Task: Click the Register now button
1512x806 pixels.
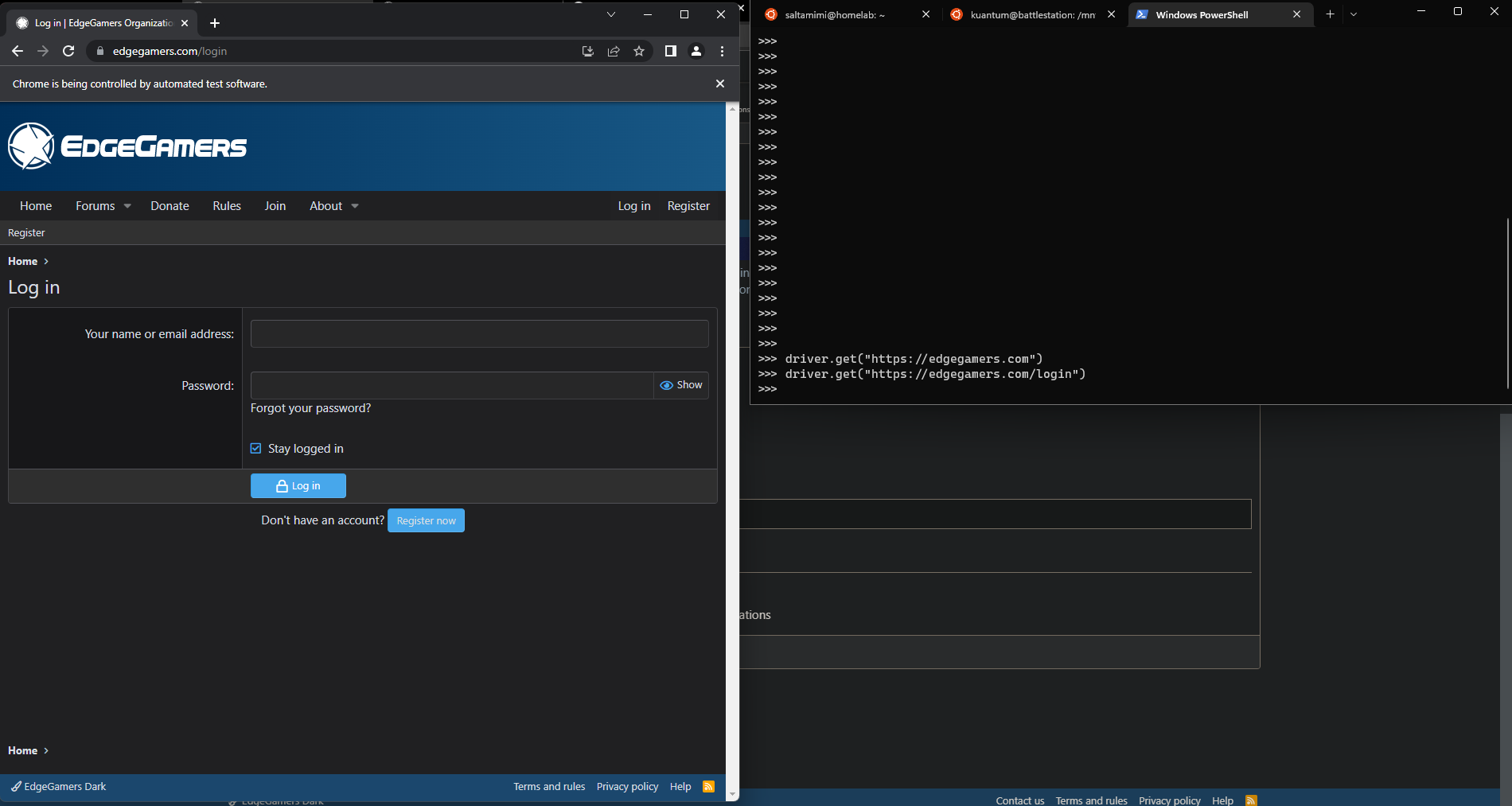Action: click(x=426, y=520)
